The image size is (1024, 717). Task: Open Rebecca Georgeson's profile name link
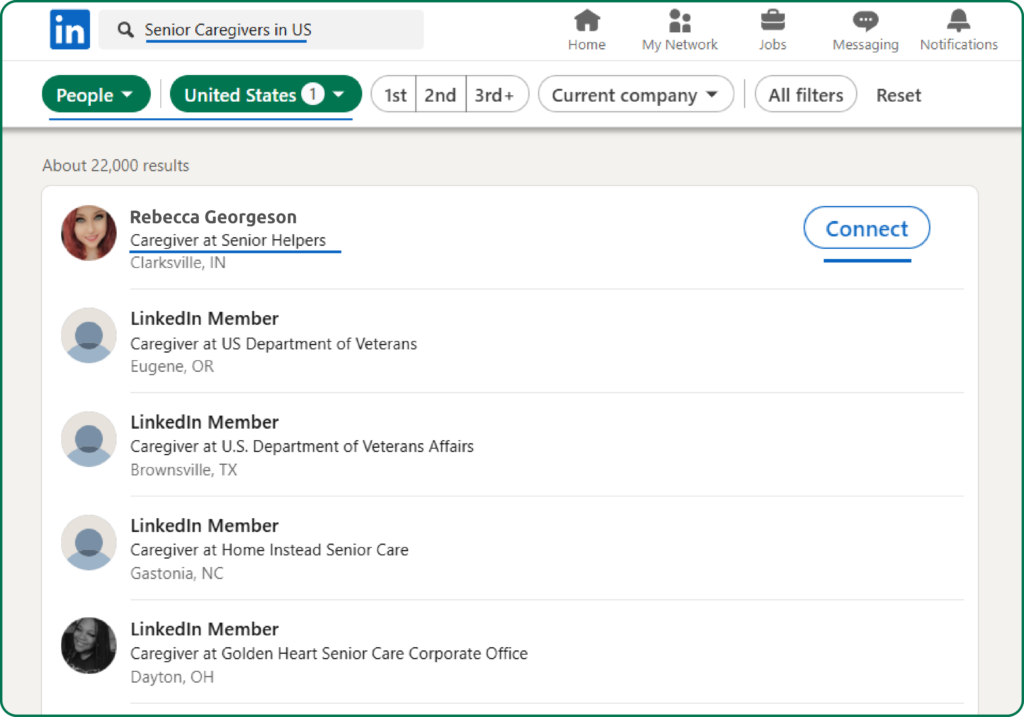(x=213, y=217)
